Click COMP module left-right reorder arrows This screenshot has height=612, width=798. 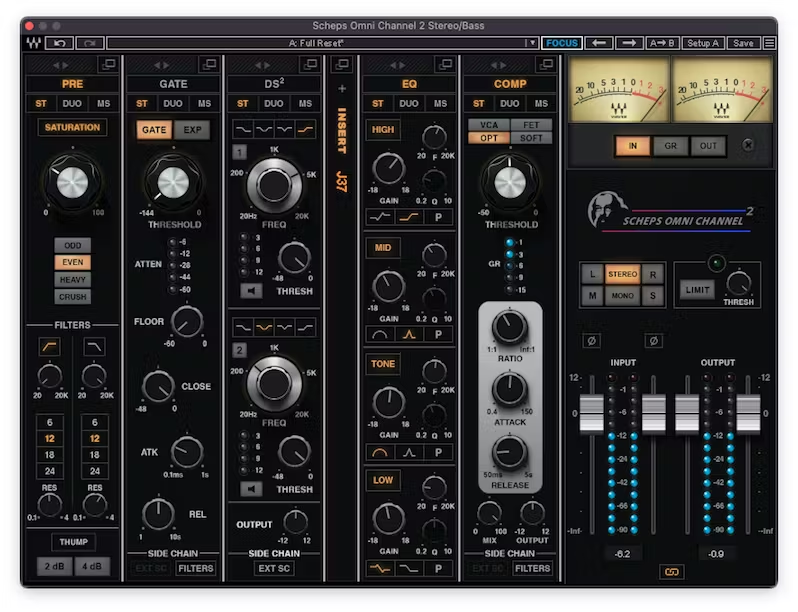pyautogui.click(x=499, y=65)
